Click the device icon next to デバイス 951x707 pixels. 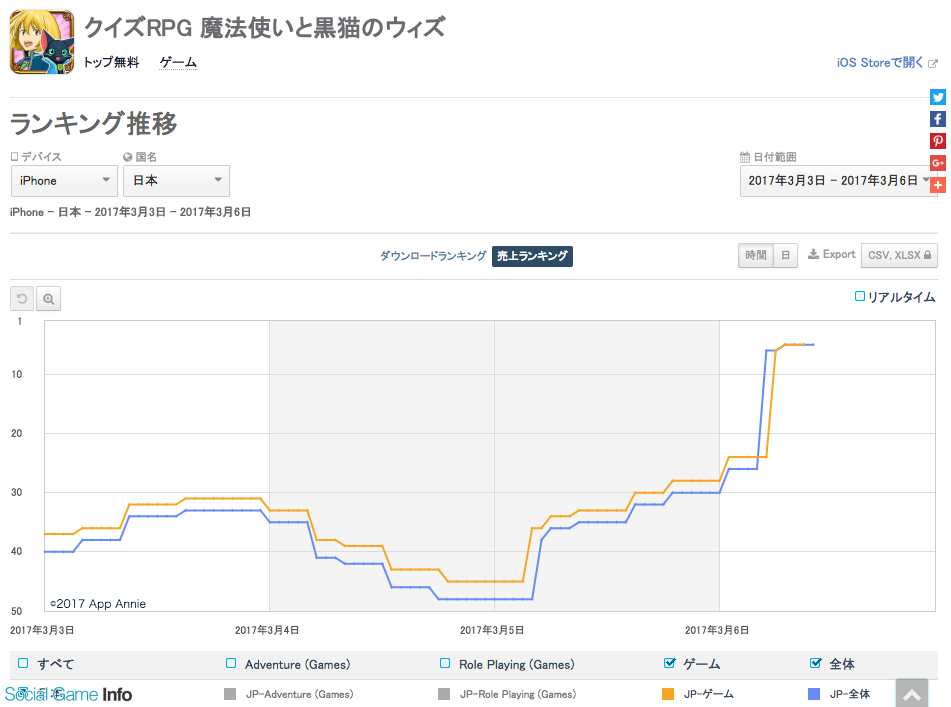coord(15,156)
